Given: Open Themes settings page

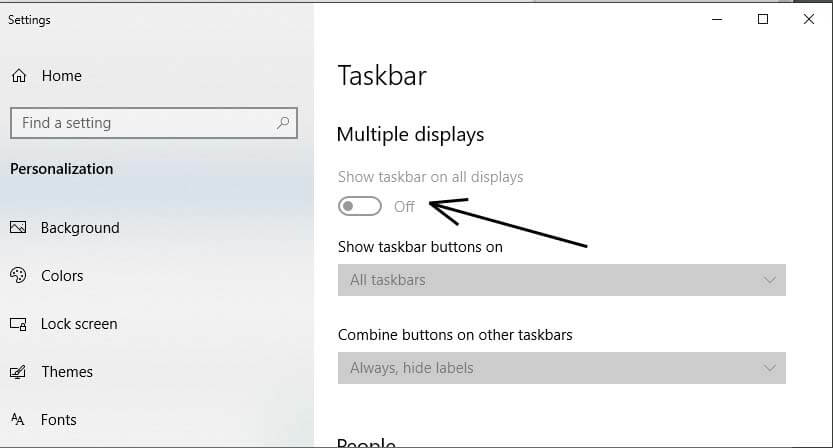Looking at the screenshot, I should [x=67, y=371].
